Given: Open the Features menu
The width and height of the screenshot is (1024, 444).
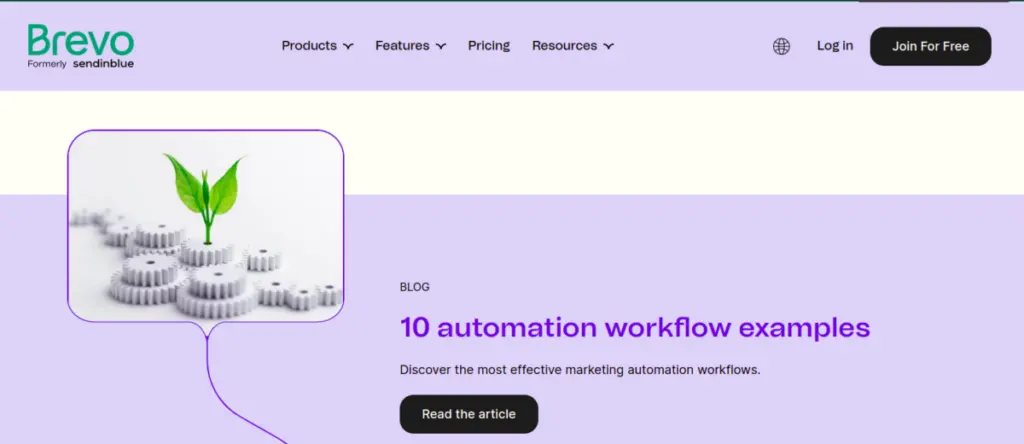Looking at the screenshot, I should [x=402, y=45].
